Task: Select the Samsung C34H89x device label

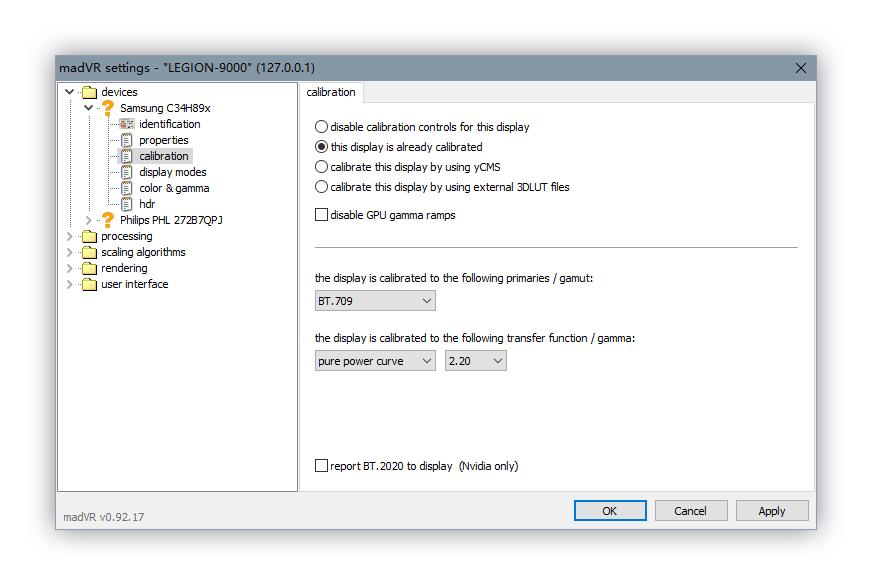Action: [165, 108]
